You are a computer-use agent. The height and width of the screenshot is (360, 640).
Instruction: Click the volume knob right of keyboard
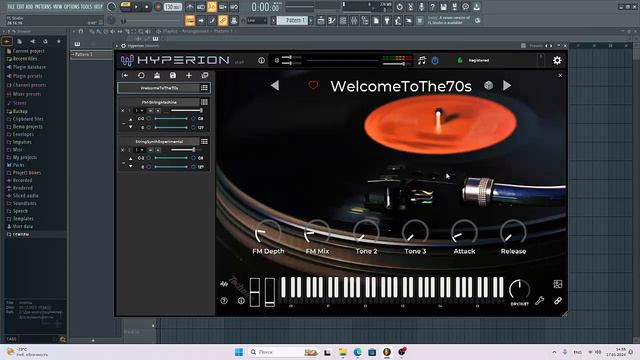tap(519, 289)
